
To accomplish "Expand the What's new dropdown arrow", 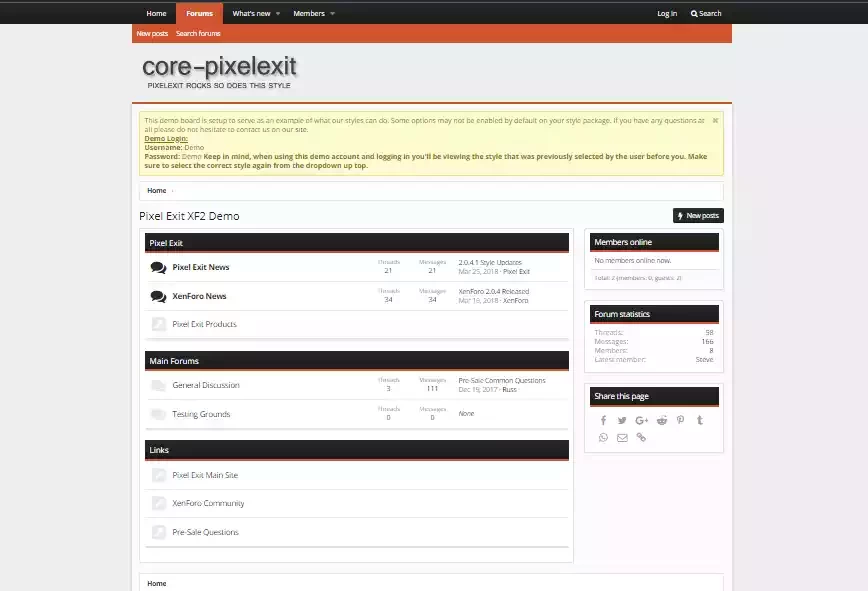I will 278,13.
